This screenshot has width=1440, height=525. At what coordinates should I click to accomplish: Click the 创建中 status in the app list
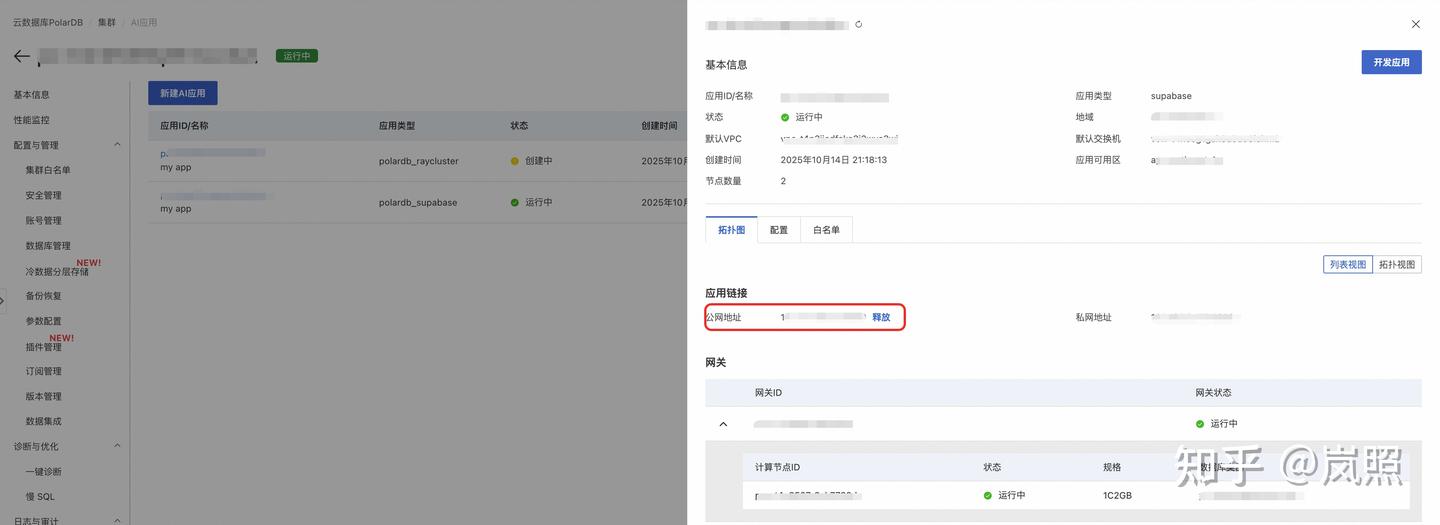pyautogui.click(x=531, y=160)
